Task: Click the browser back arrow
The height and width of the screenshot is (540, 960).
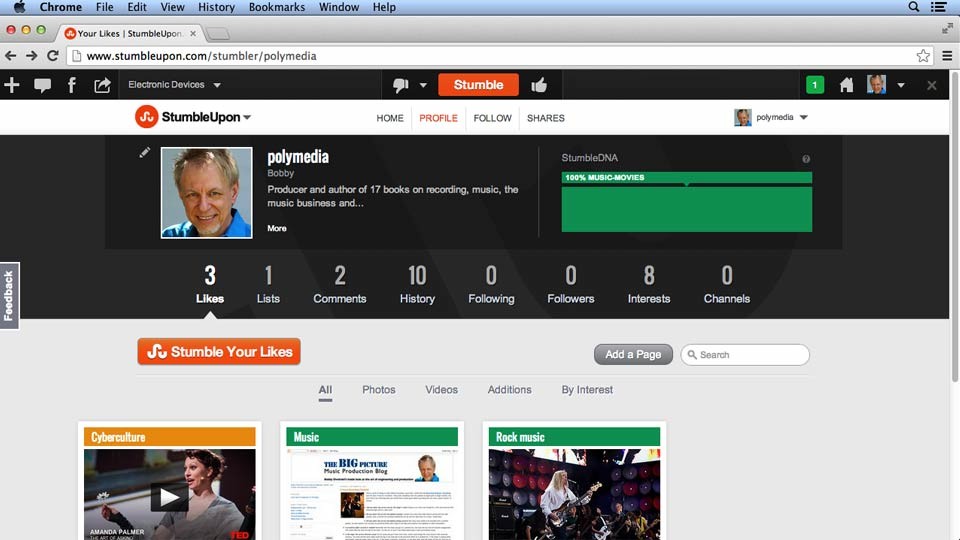Action: click(x=10, y=56)
